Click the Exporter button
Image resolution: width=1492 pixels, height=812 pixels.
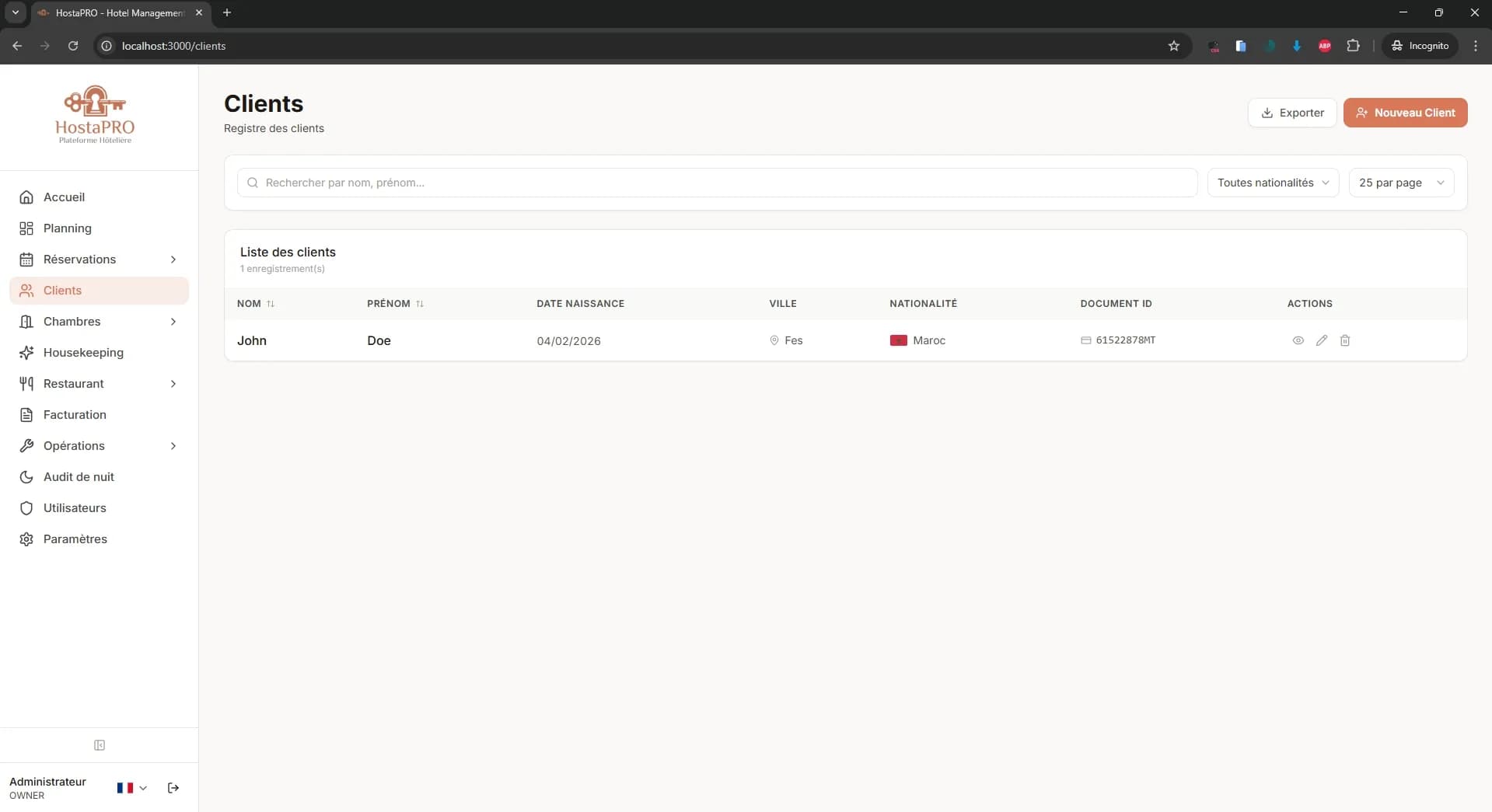pyautogui.click(x=1292, y=112)
